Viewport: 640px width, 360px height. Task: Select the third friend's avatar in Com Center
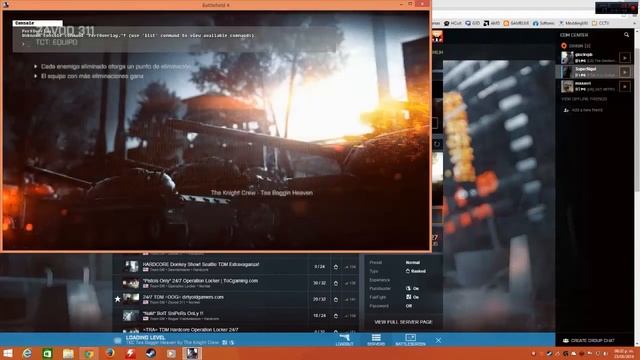click(x=567, y=86)
